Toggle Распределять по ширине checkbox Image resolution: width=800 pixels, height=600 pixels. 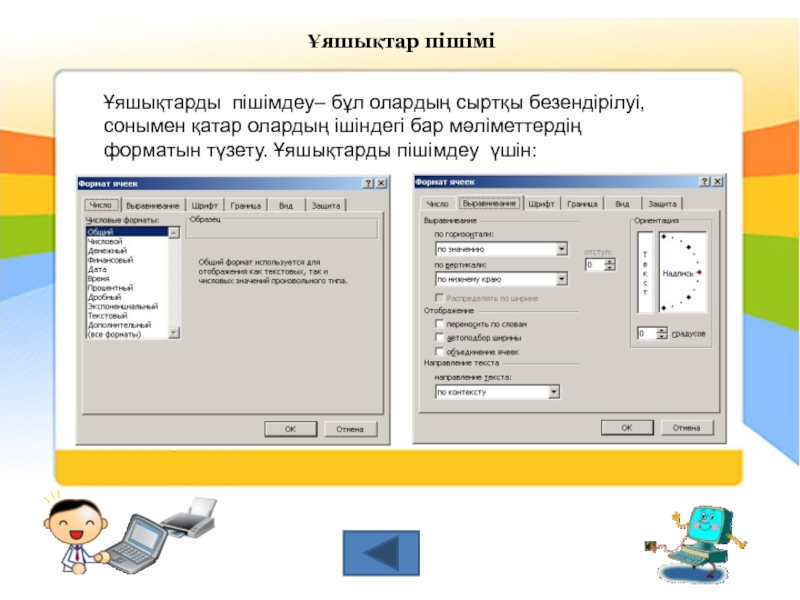point(439,297)
